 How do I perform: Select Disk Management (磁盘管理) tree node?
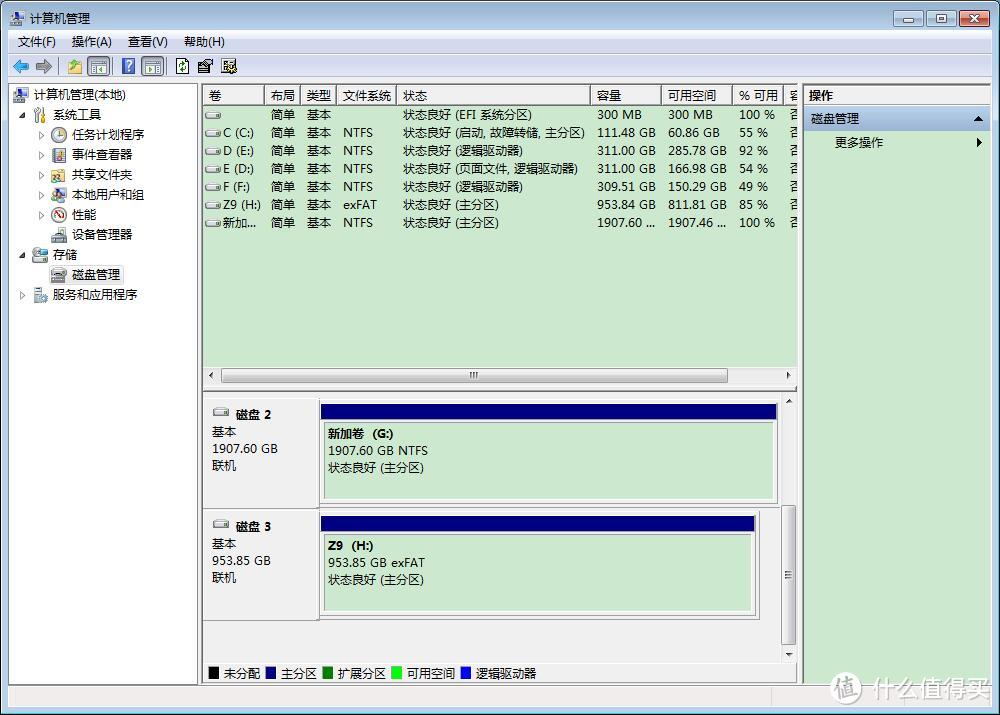point(96,274)
